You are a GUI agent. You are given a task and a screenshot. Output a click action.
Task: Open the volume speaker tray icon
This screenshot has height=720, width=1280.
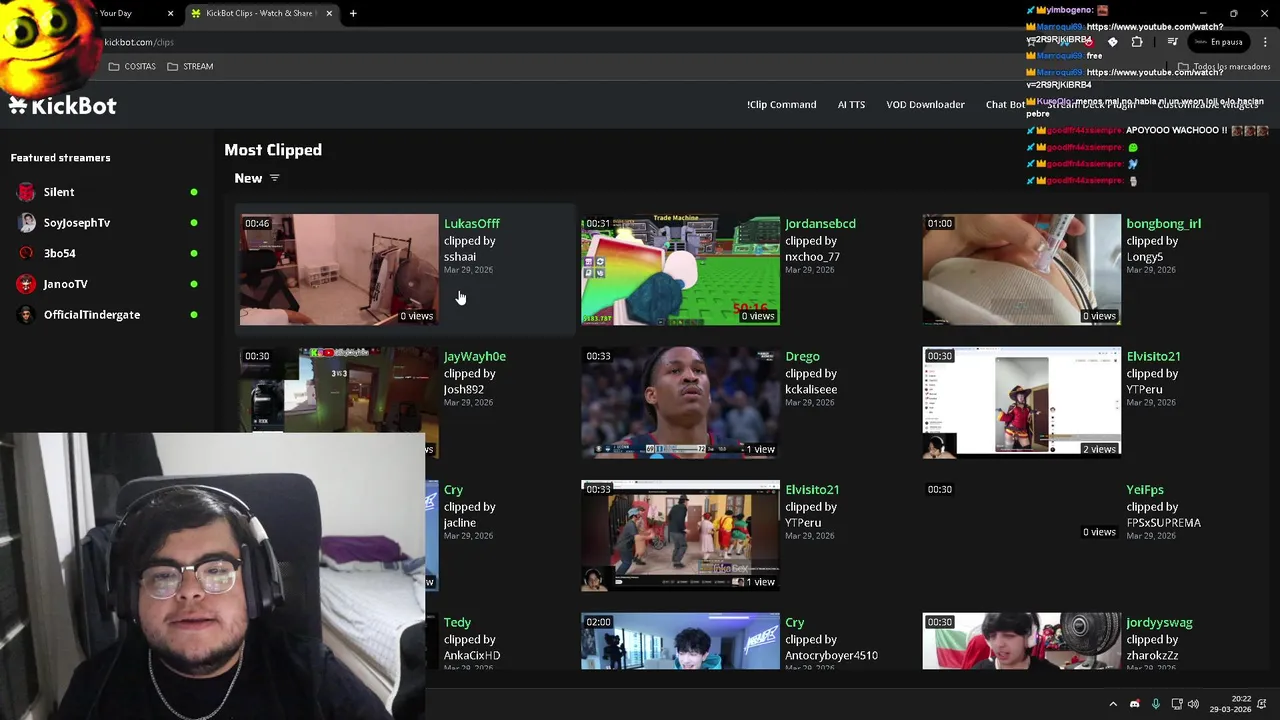(1193, 704)
